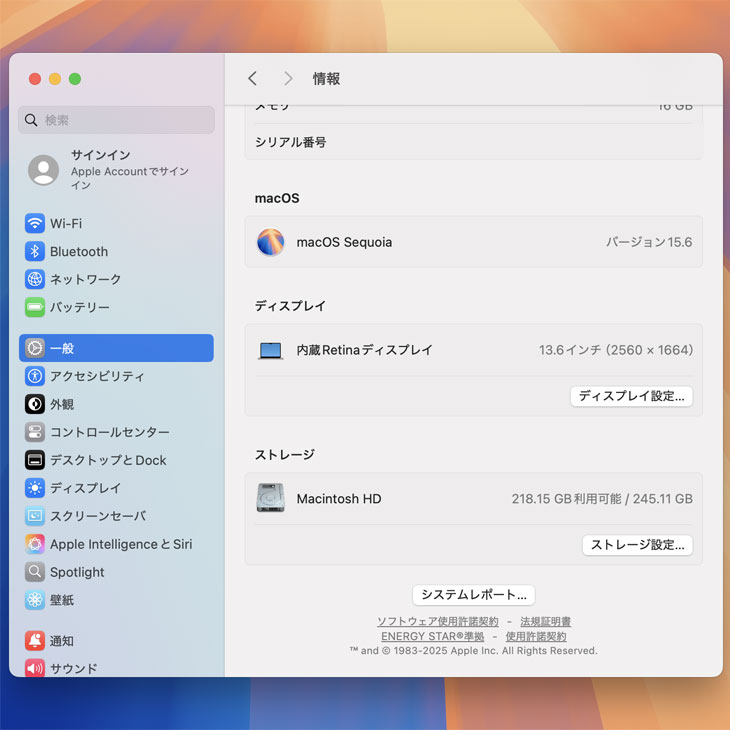Open コントロールセンター icon in sidebar

tap(35, 432)
